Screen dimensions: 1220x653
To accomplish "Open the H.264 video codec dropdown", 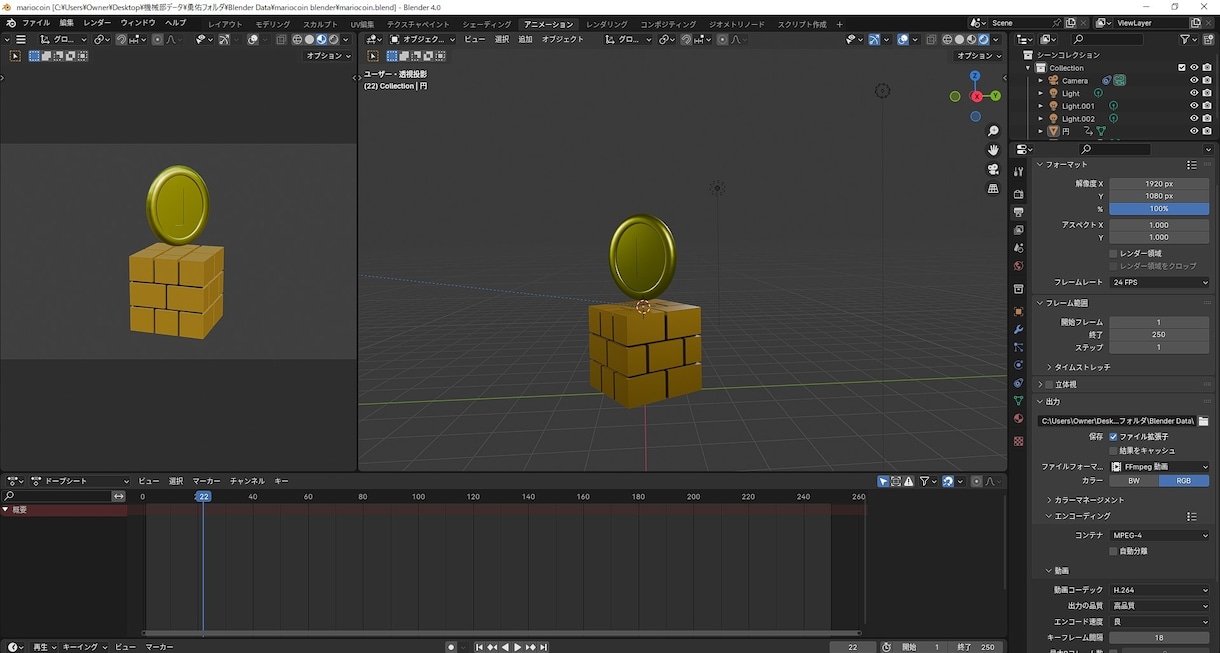I will pos(1159,591).
